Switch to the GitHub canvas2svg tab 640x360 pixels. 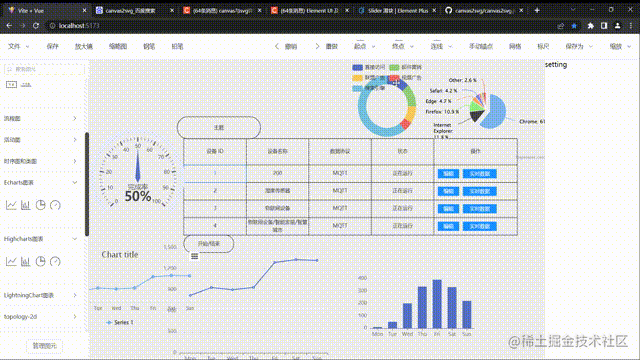484,10
